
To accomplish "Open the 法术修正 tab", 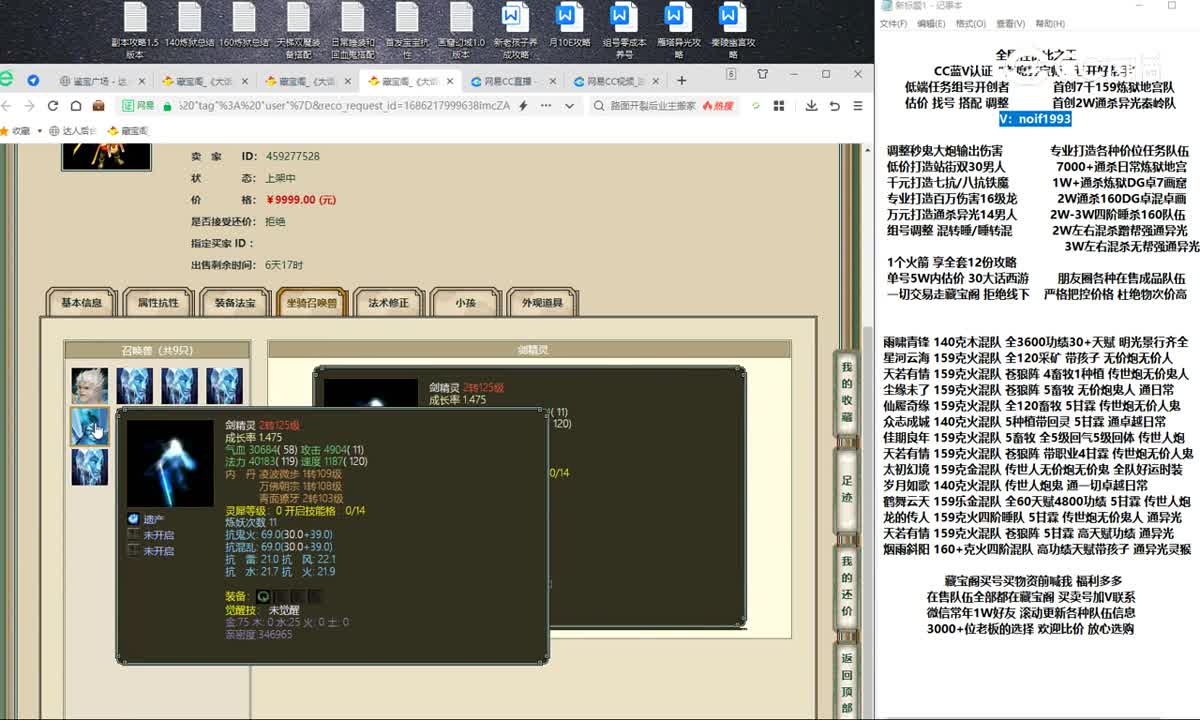I will (x=389, y=303).
